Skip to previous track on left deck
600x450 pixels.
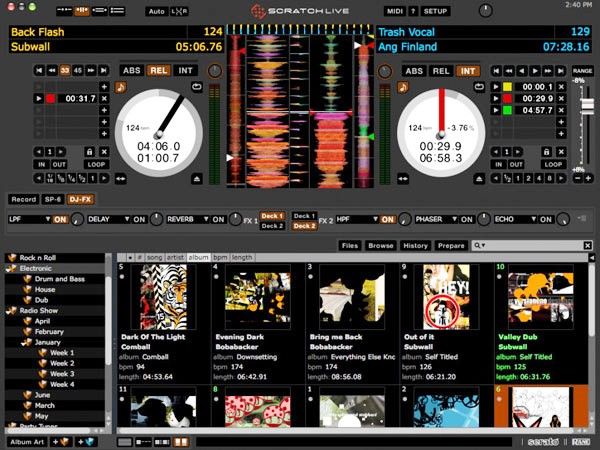(39, 70)
